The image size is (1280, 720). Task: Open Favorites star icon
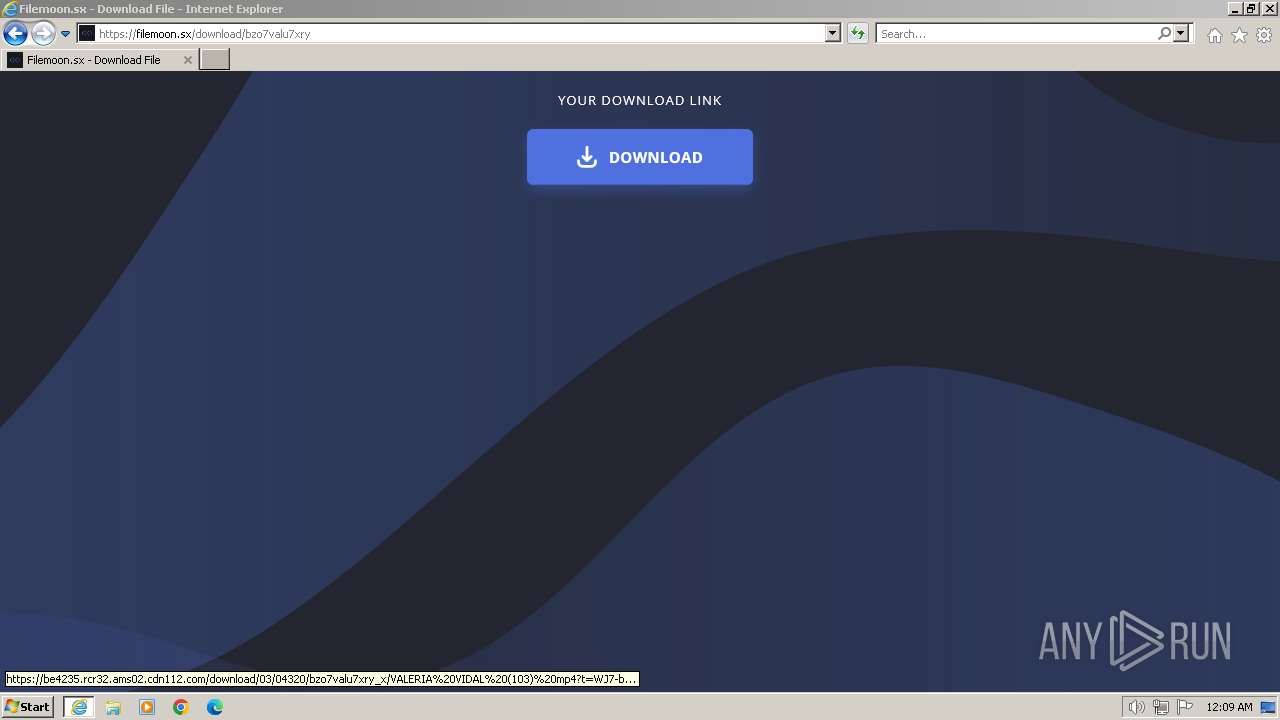coord(1239,35)
